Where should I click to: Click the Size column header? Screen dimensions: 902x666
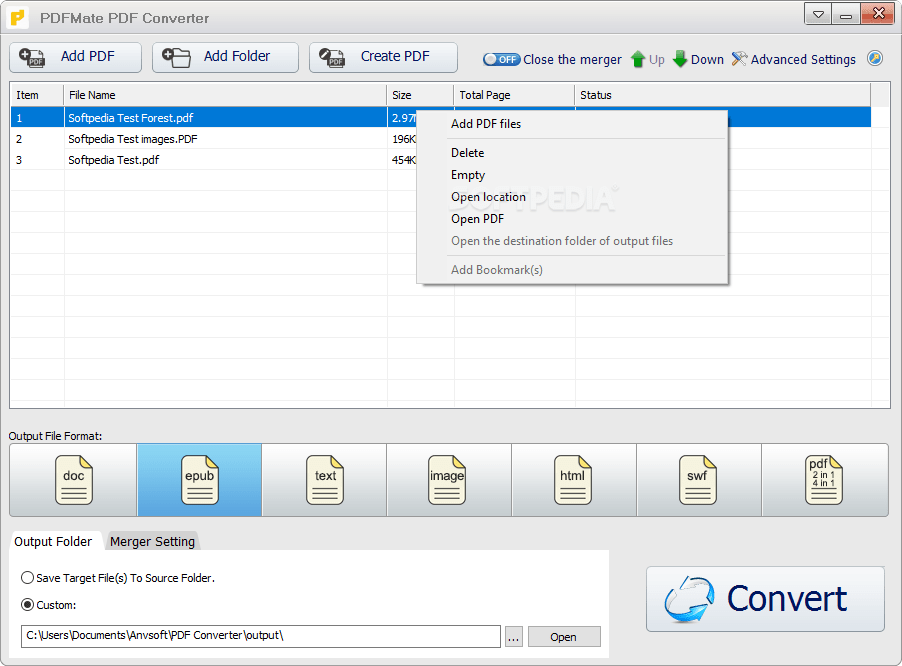421,95
